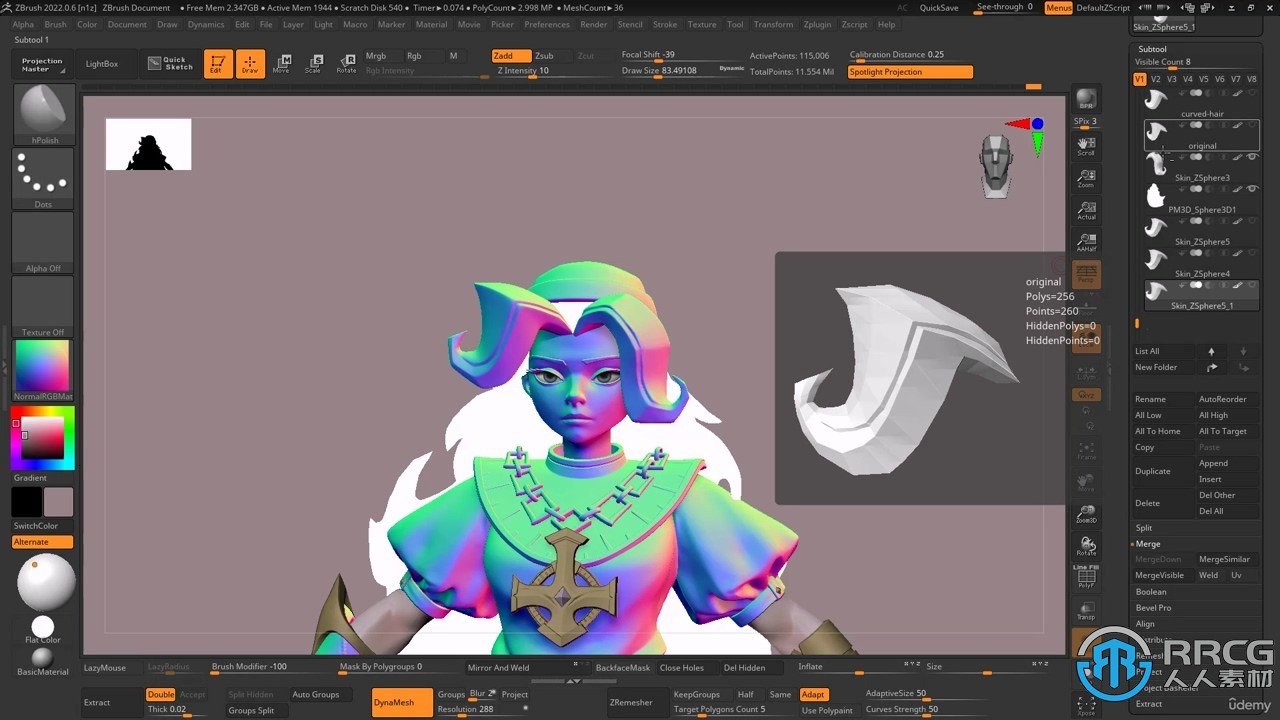The image size is (1280, 720).
Task: Open the Render menu
Action: tap(594, 24)
